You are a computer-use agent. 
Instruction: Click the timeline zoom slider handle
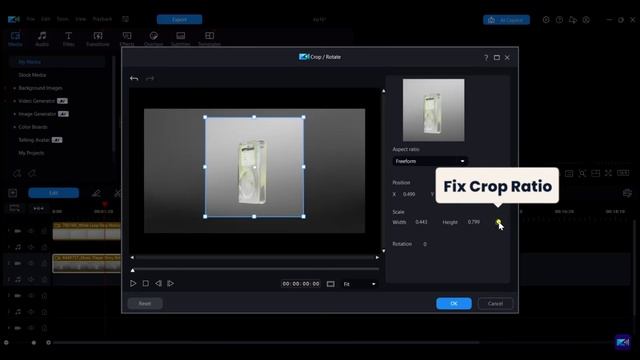[x=34, y=342]
